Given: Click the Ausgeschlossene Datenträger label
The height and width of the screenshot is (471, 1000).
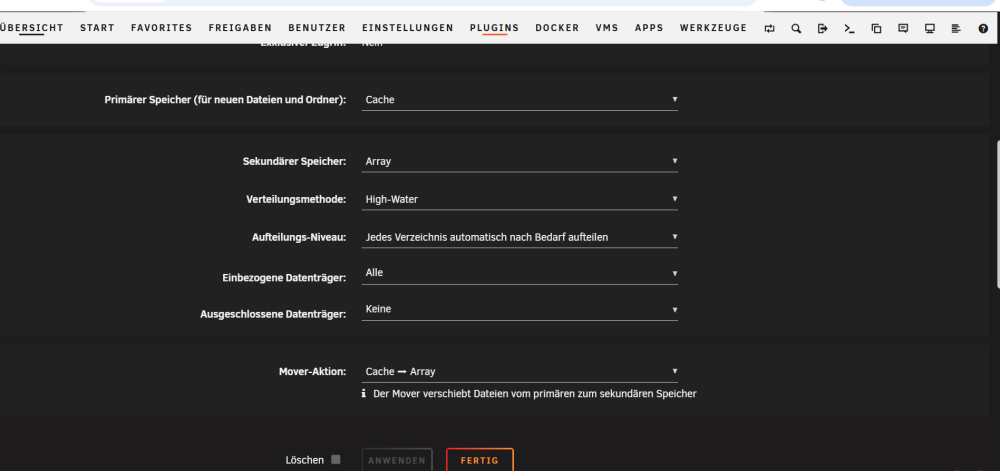Looking at the screenshot, I should 273,314.
